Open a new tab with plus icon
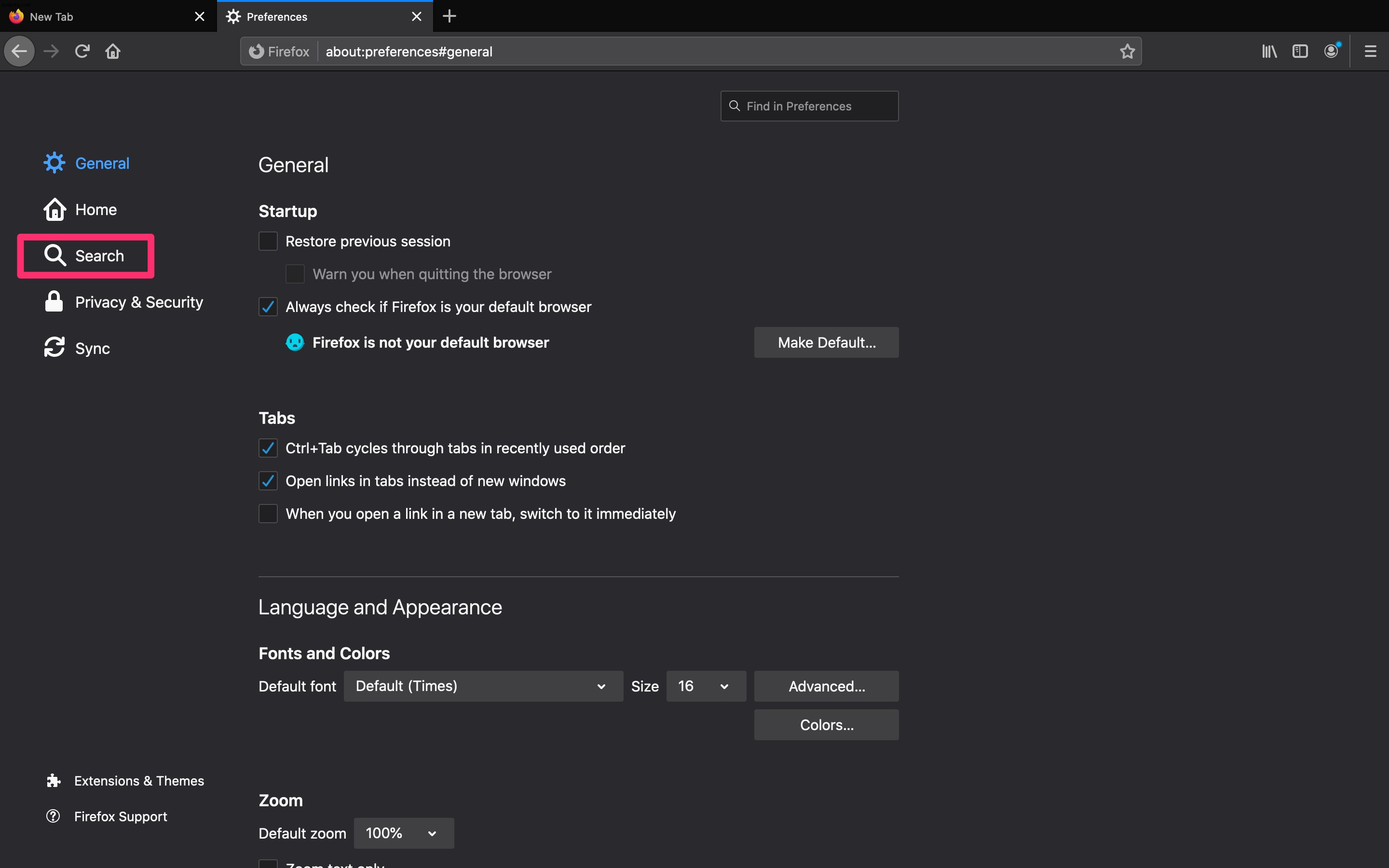This screenshot has height=868, width=1389. (x=449, y=16)
